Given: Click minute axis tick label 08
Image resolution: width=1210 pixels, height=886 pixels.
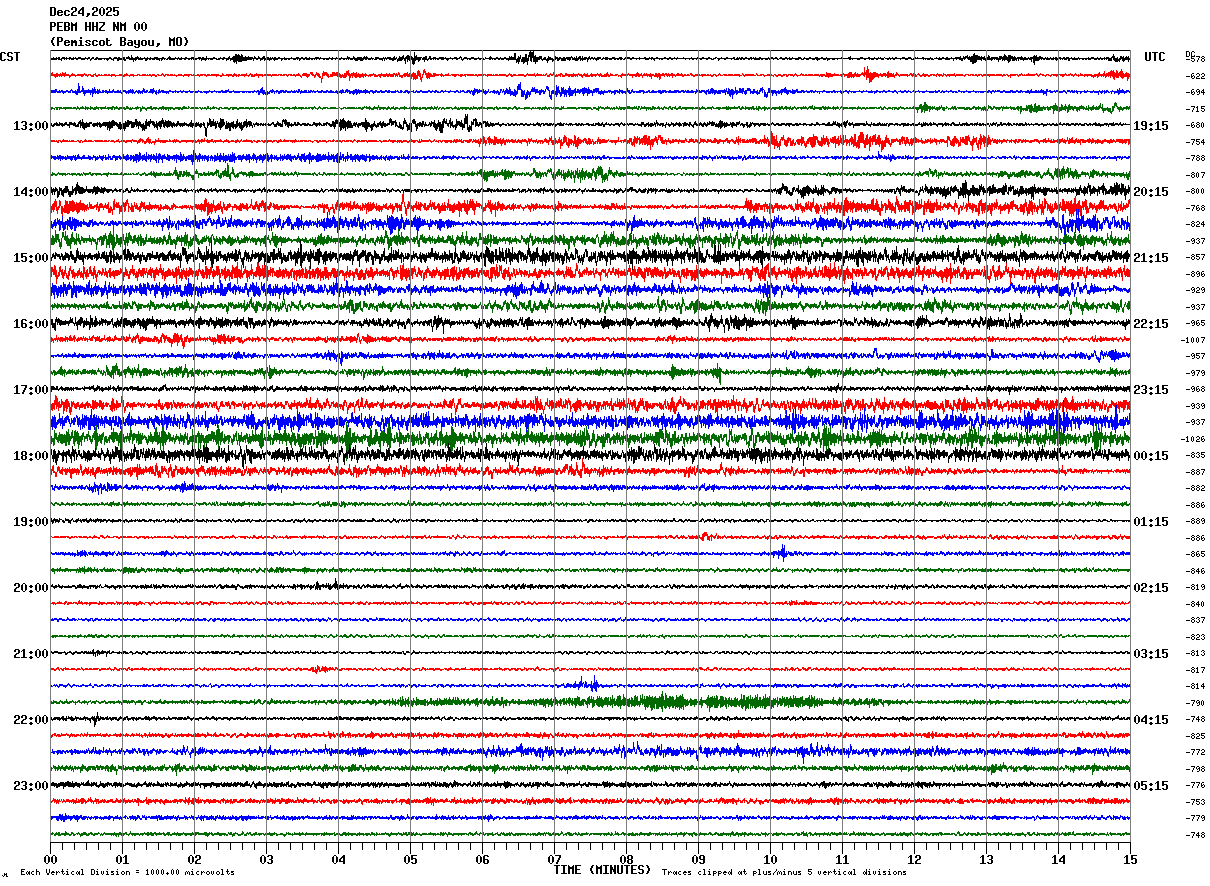Looking at the screenshot, I should [626, 859].
